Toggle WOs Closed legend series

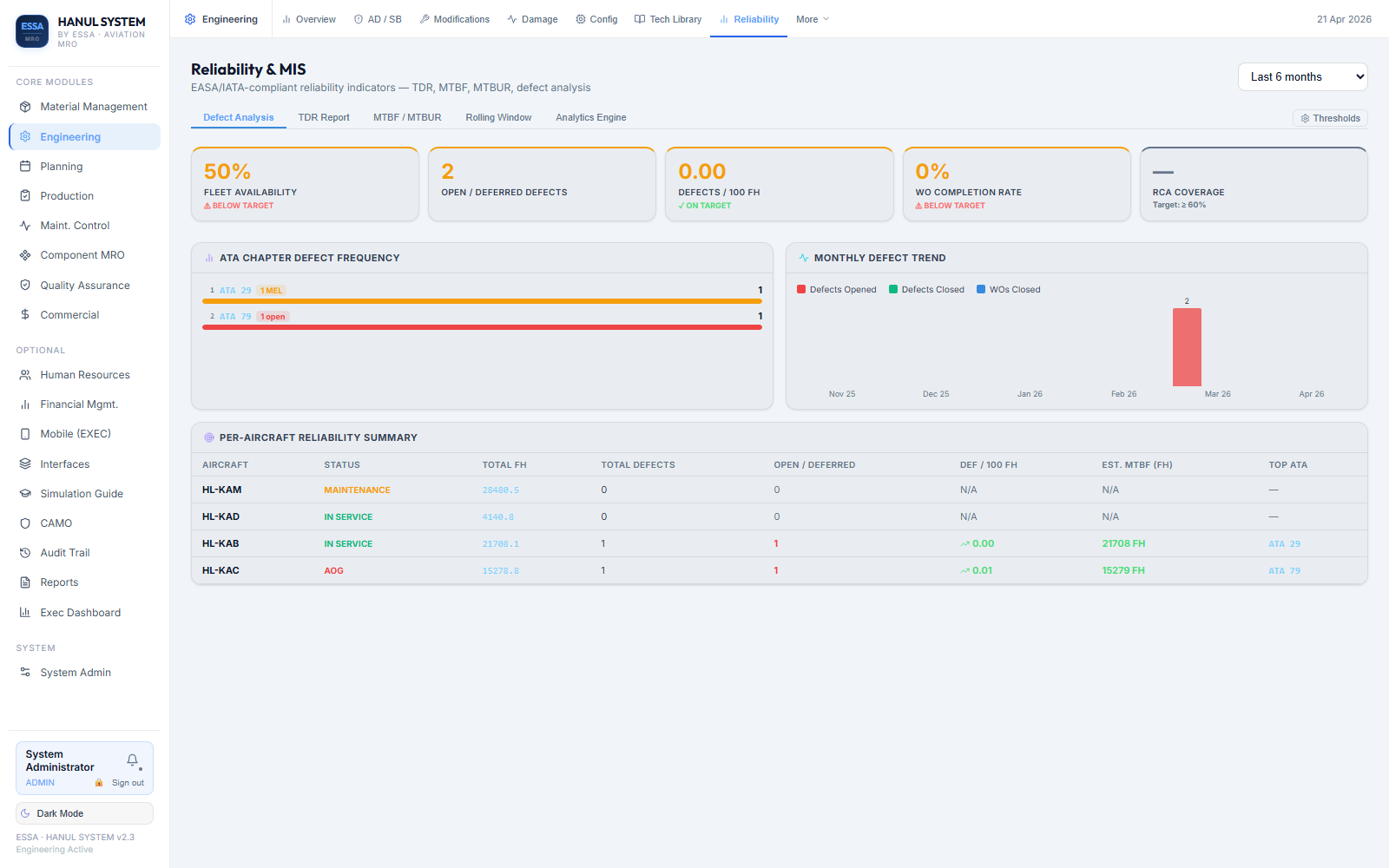click(x=1008, y=290)
